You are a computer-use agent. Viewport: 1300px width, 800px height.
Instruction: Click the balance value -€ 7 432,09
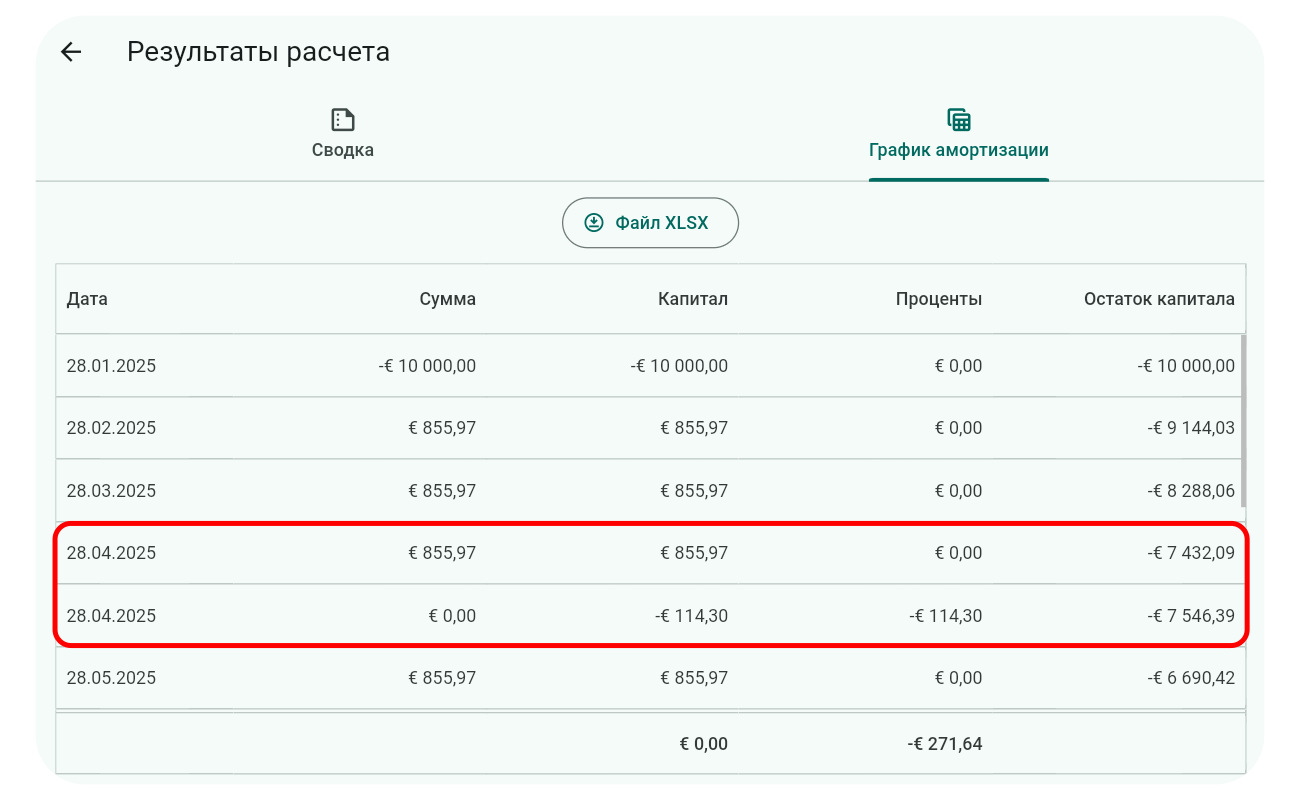pyautogui.click(x=1191, y=553)
